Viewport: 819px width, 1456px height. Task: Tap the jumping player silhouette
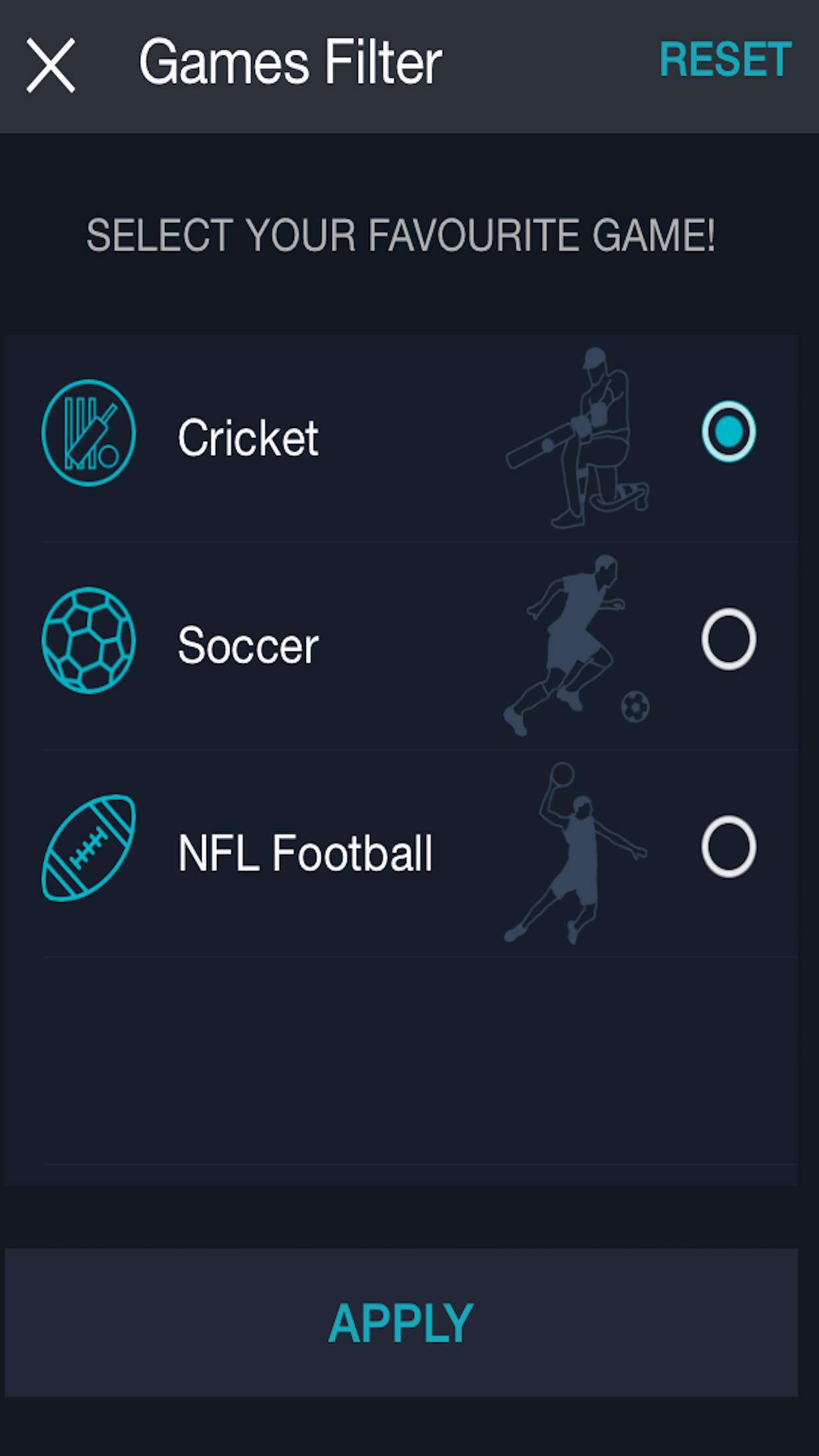(574, 857)
